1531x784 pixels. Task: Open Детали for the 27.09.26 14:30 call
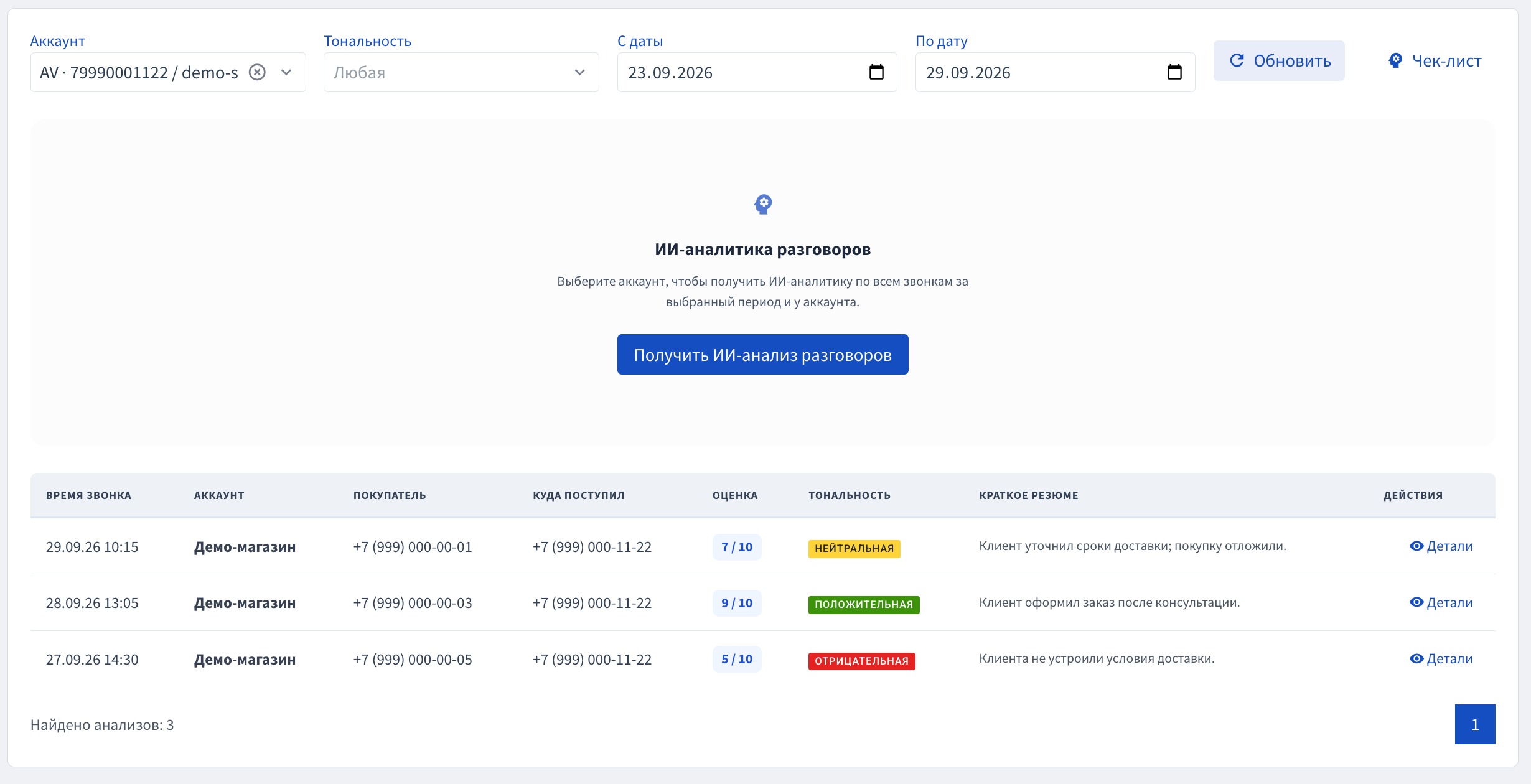pos(1441,658)
